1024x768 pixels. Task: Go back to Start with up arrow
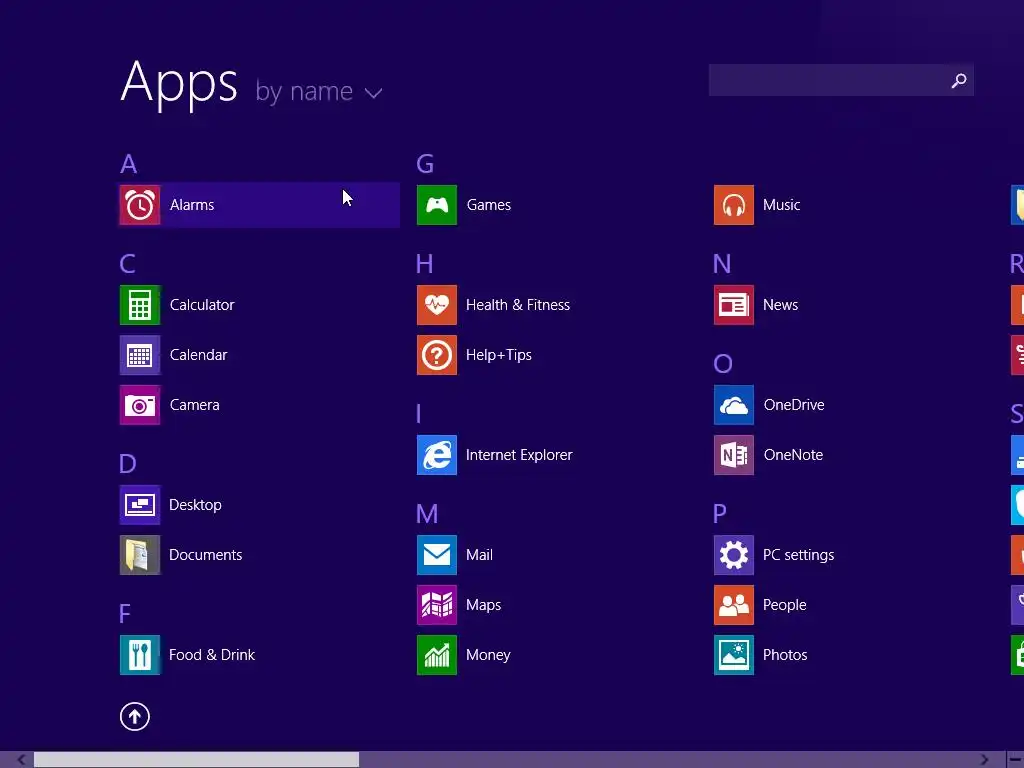(x=135, y=716)
